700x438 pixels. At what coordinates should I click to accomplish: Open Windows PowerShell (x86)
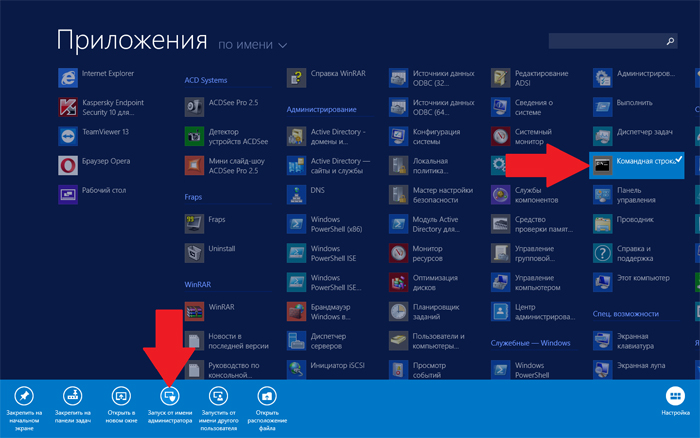tap(296, 224)
